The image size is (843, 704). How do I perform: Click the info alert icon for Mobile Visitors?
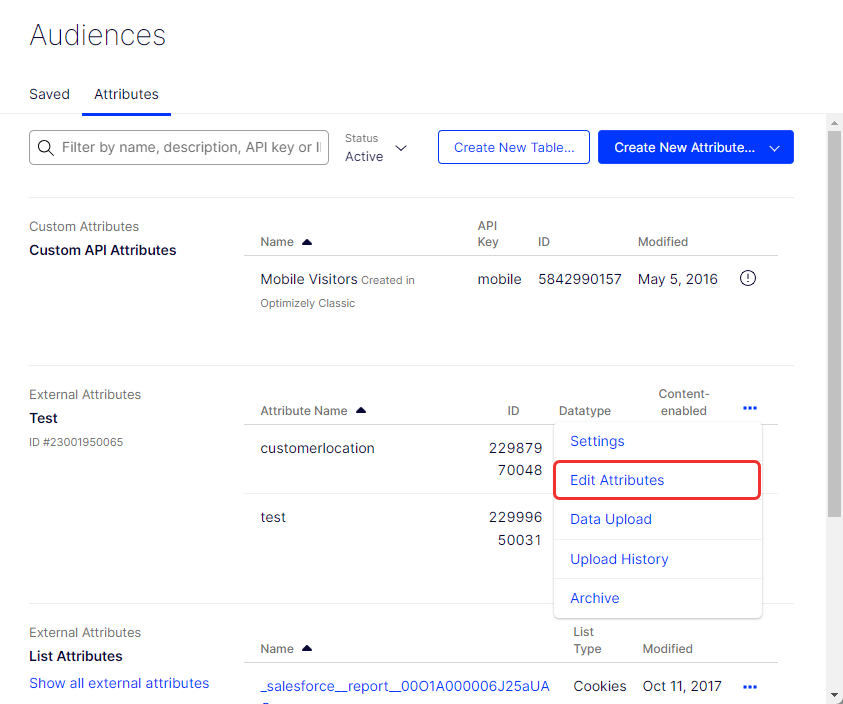747,279
